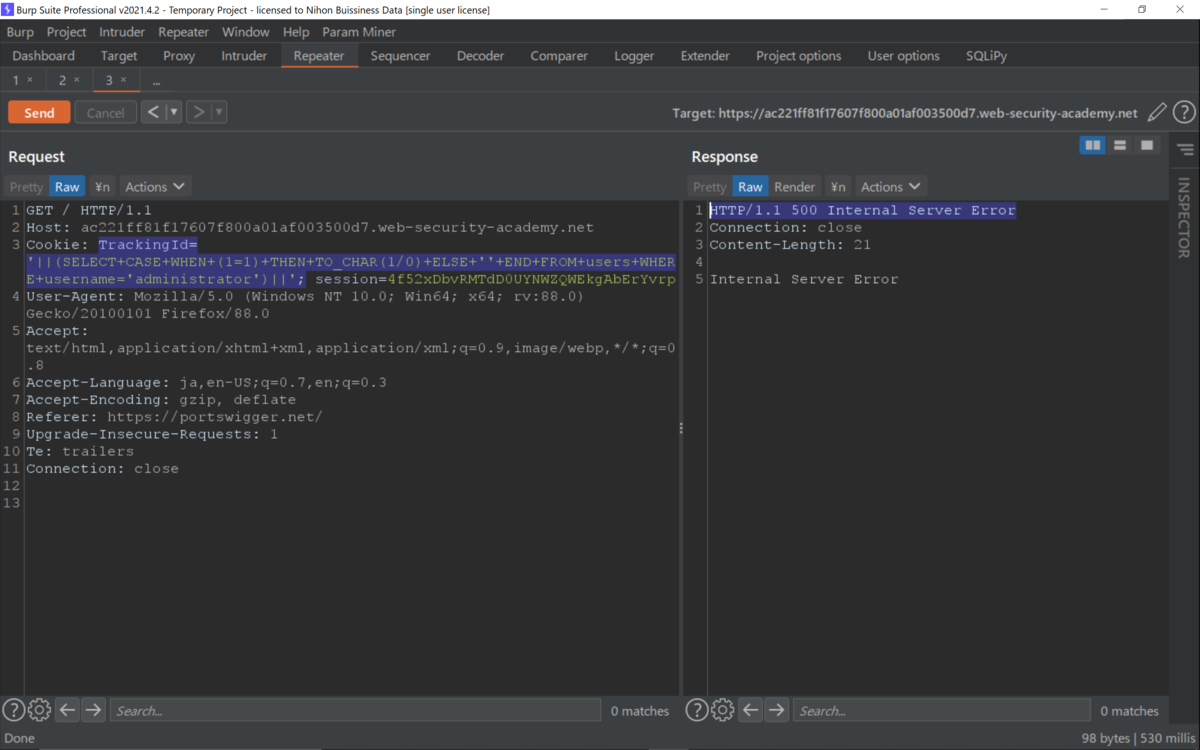Viewport: 1200px width, 750px height.
Task: Open the Project menu
Action: click(x=67, y=32)
